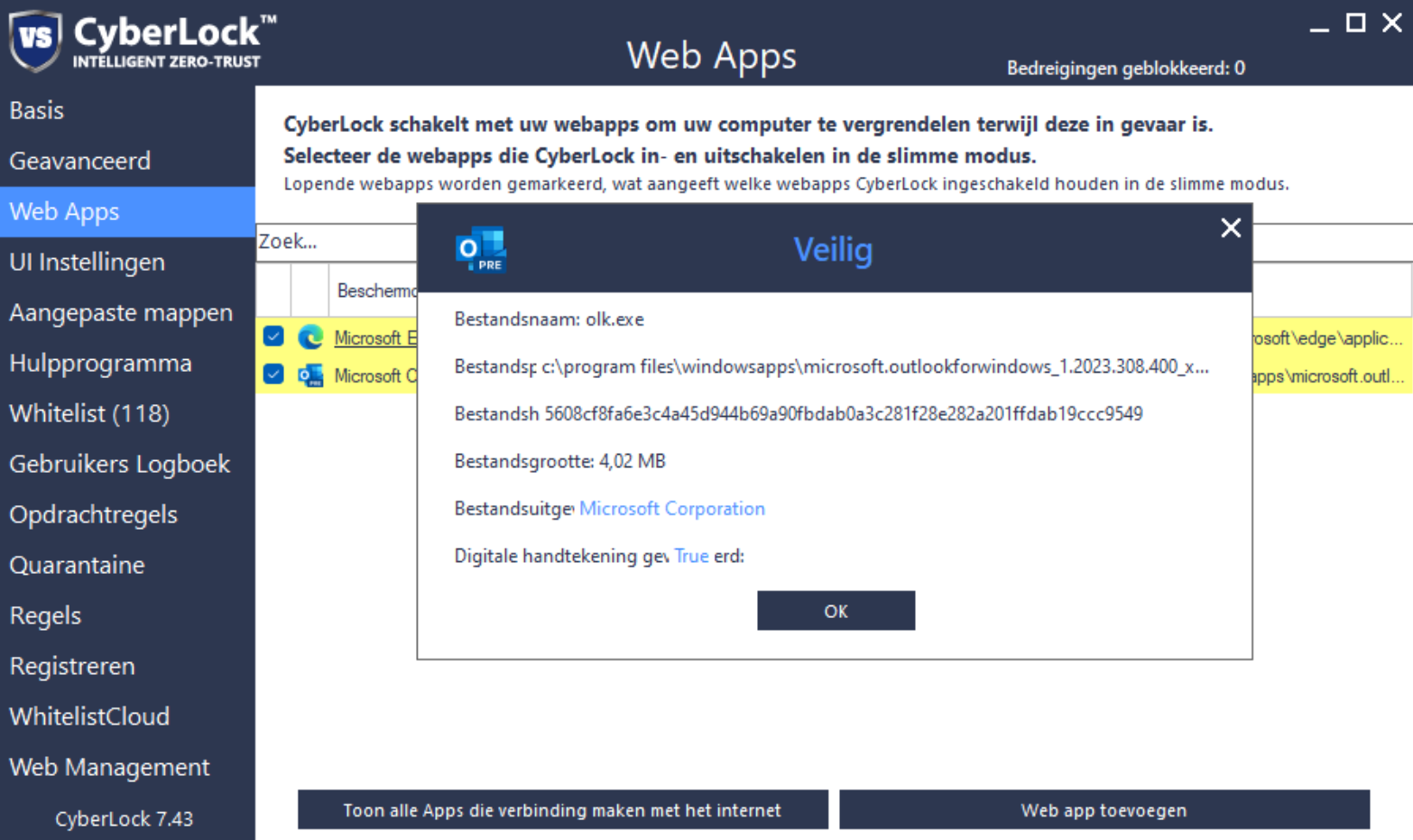Maximize the CyberLock window
Screen dimensions: 1413x840
pos(1355,23)
